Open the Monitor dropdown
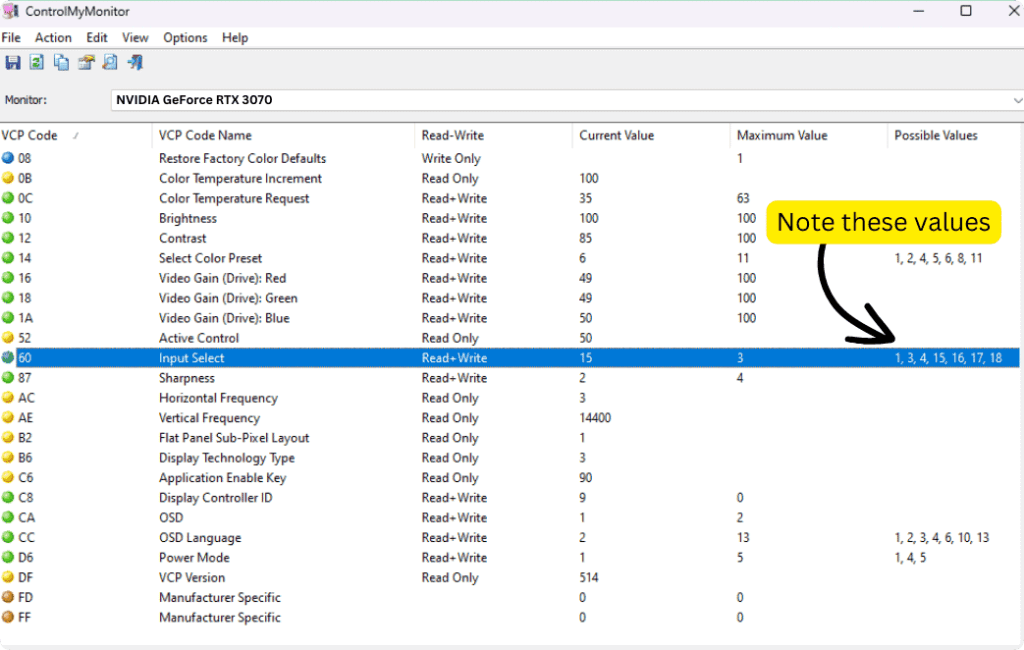 click(560, 100)
